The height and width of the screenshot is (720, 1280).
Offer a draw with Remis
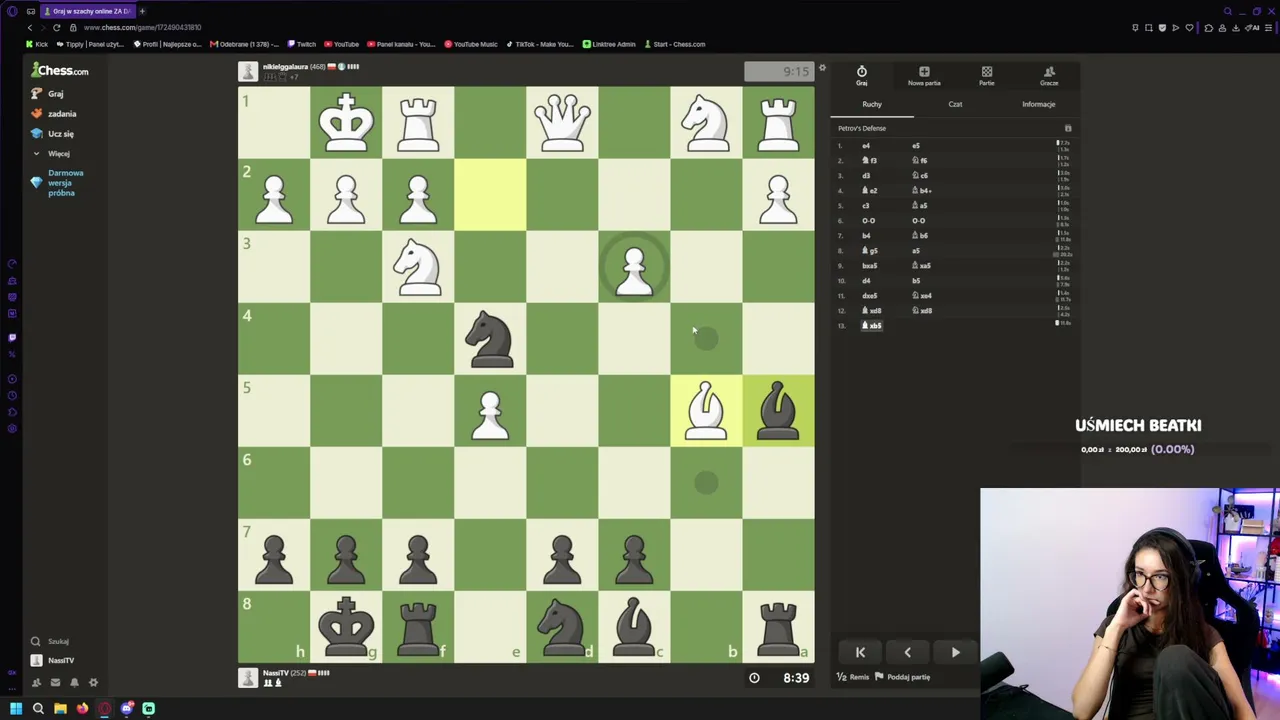point(853,677)
